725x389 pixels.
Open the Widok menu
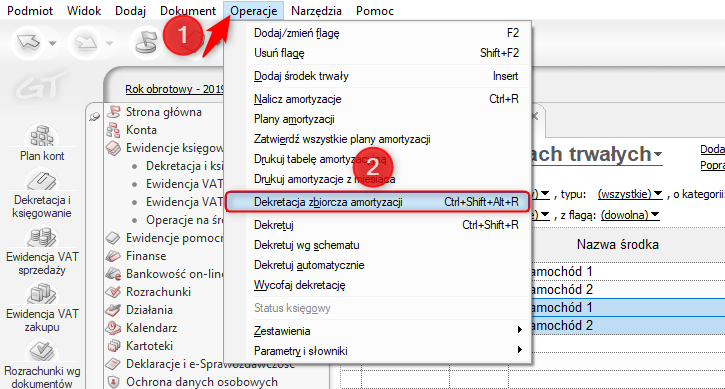click(x=84, y=11)
